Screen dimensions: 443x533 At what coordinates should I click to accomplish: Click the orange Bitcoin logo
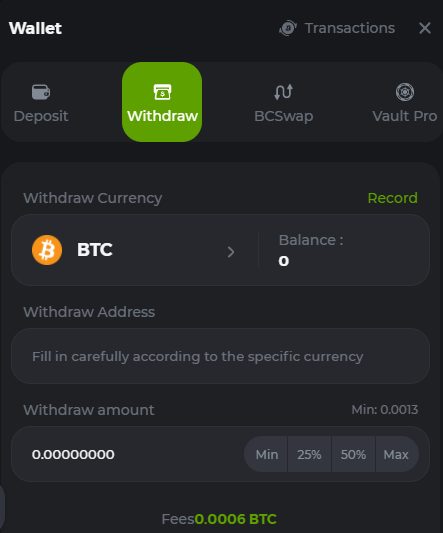pos(47,250)
